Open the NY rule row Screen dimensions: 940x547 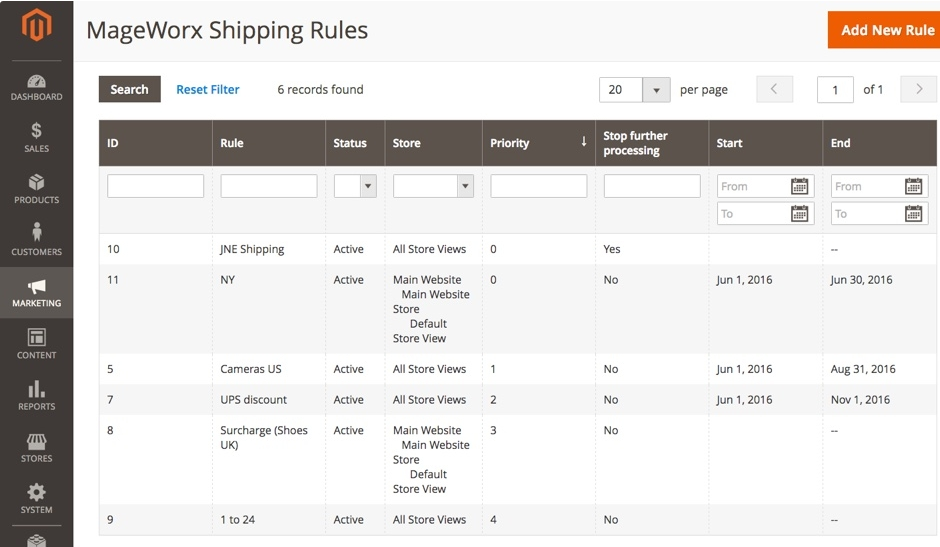coord(518,309)
